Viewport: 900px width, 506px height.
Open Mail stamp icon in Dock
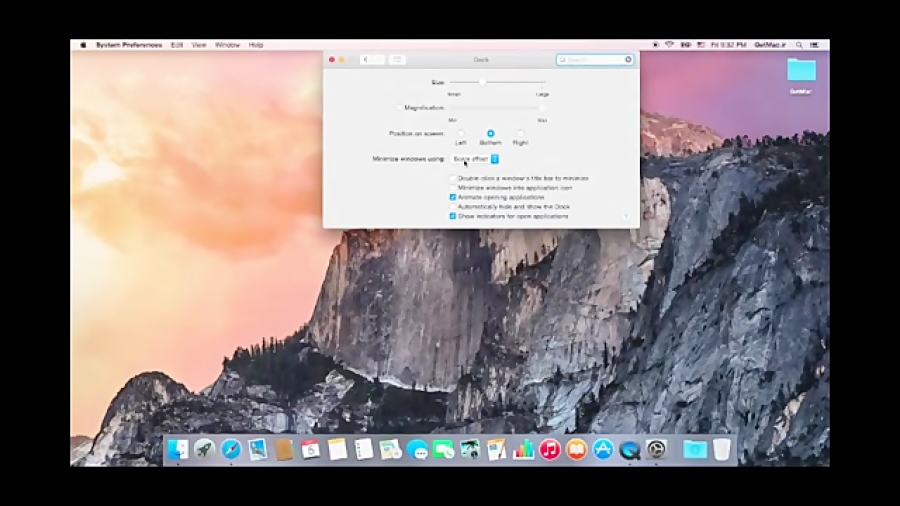[x=258, y=449]
